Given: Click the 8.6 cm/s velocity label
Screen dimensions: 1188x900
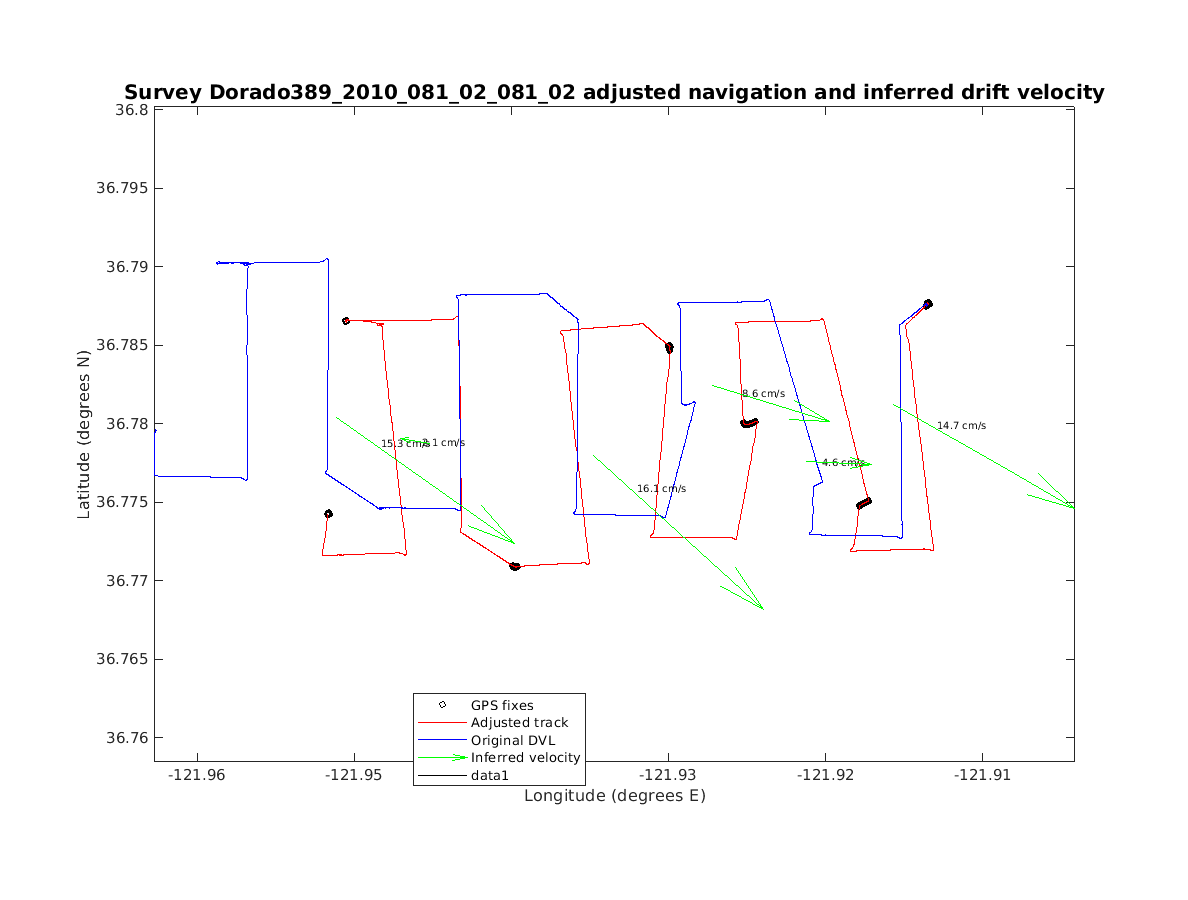Looking at the screenshot, I should pos(763,394).
